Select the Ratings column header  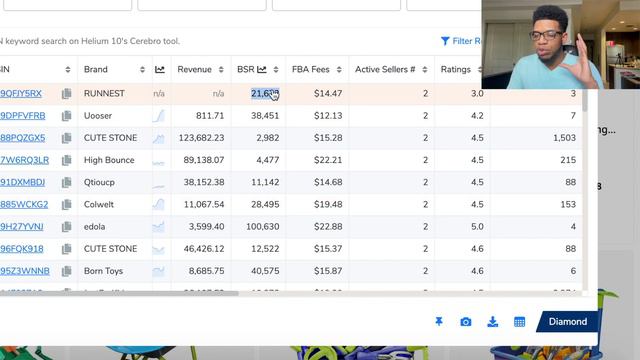pos(456,70)
